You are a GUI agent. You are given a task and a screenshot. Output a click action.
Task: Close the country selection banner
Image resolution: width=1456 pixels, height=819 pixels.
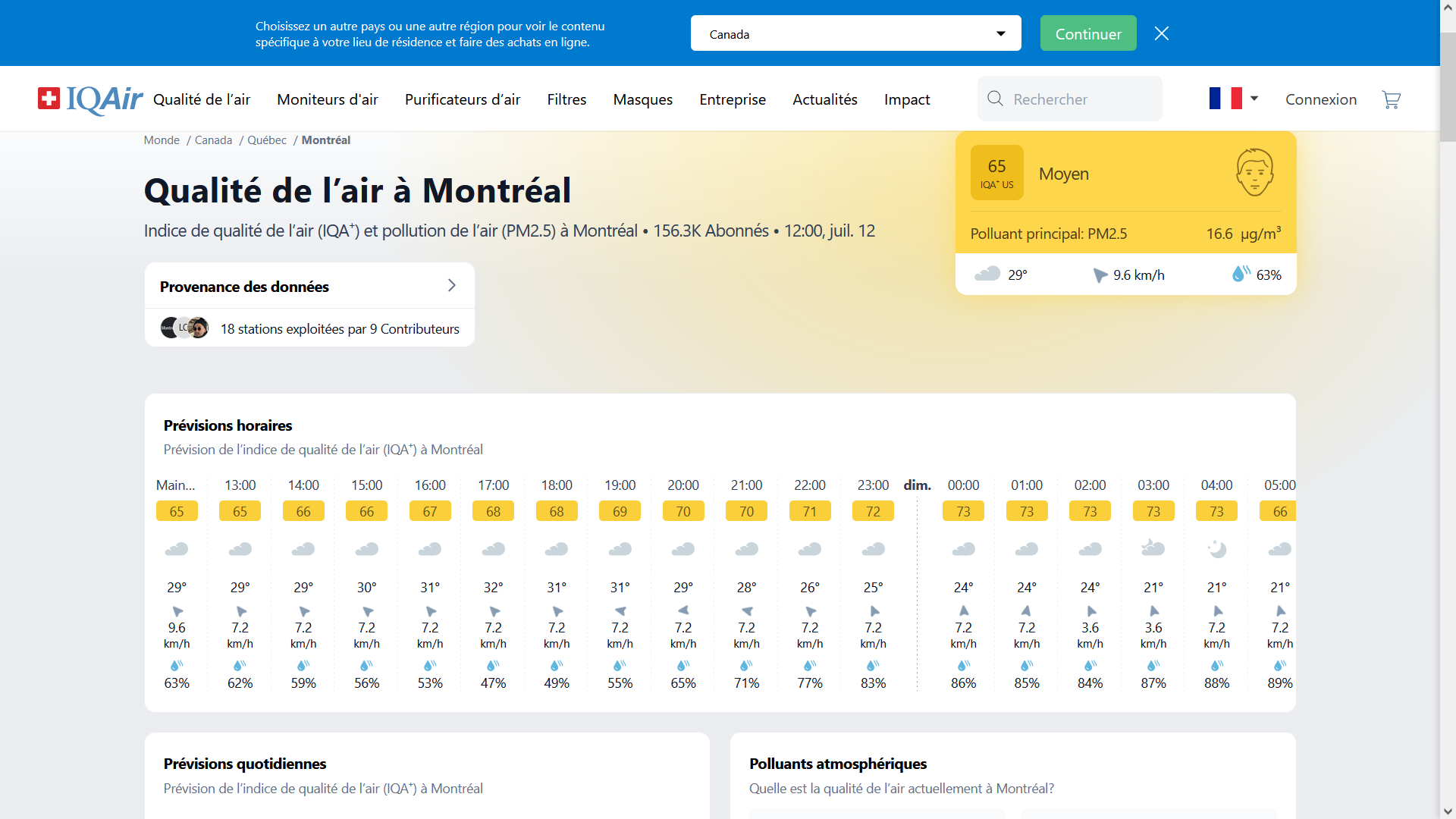tap(1161, 33)
